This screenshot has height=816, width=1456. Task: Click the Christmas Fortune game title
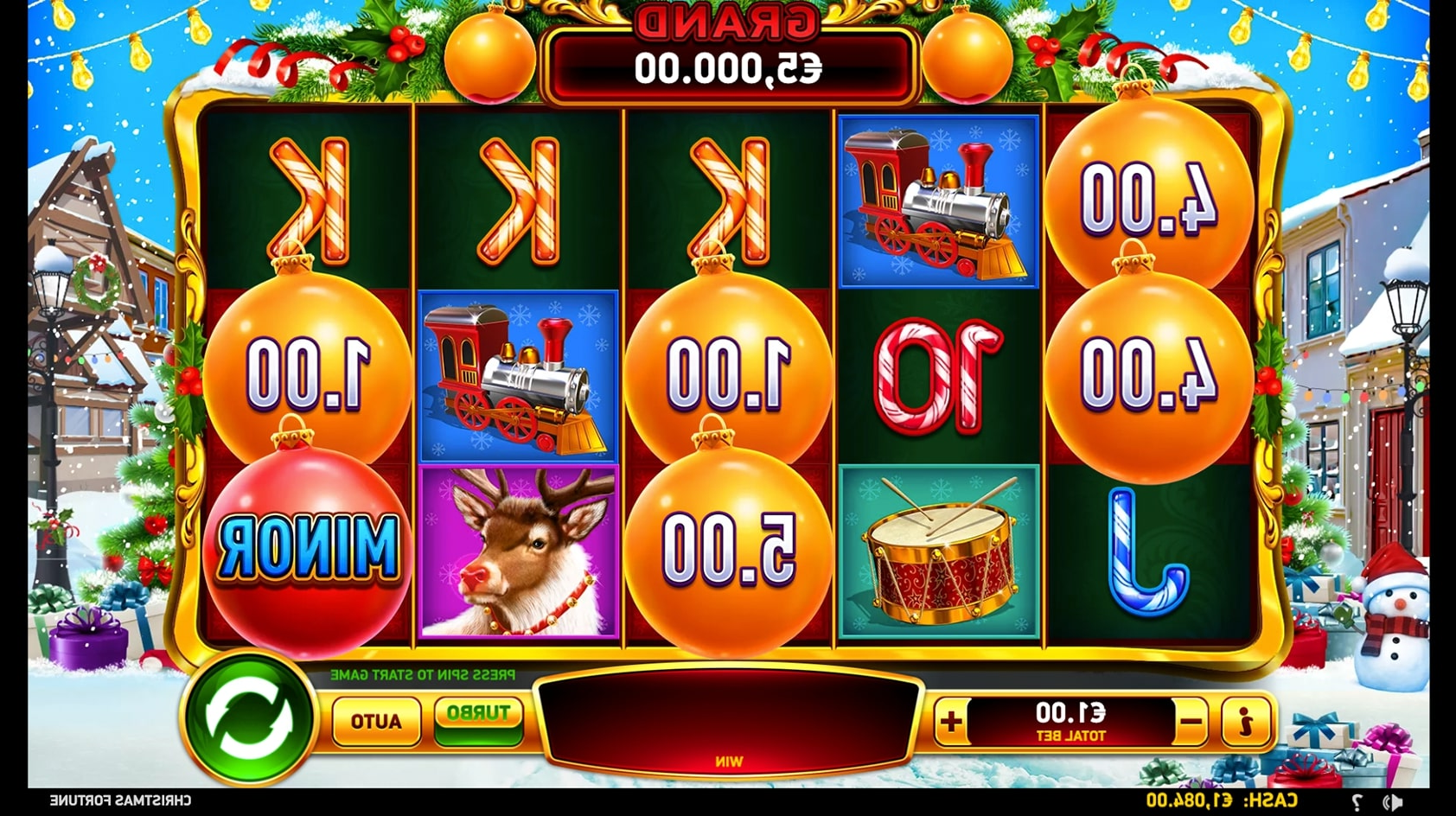[x=120, y=801]
